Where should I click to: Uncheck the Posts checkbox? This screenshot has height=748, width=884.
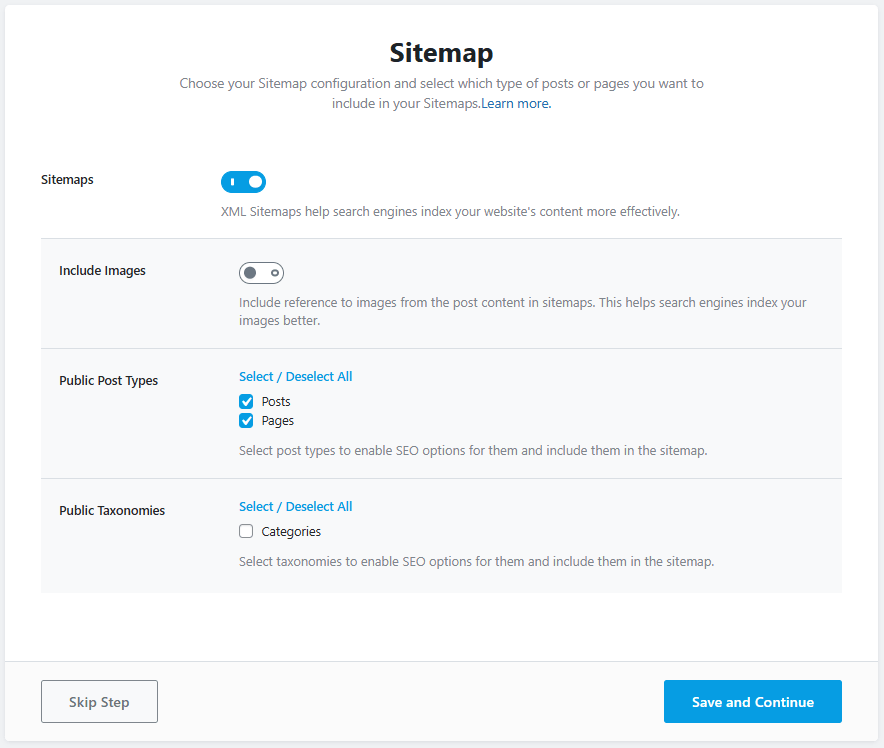[x=246, y=401]
